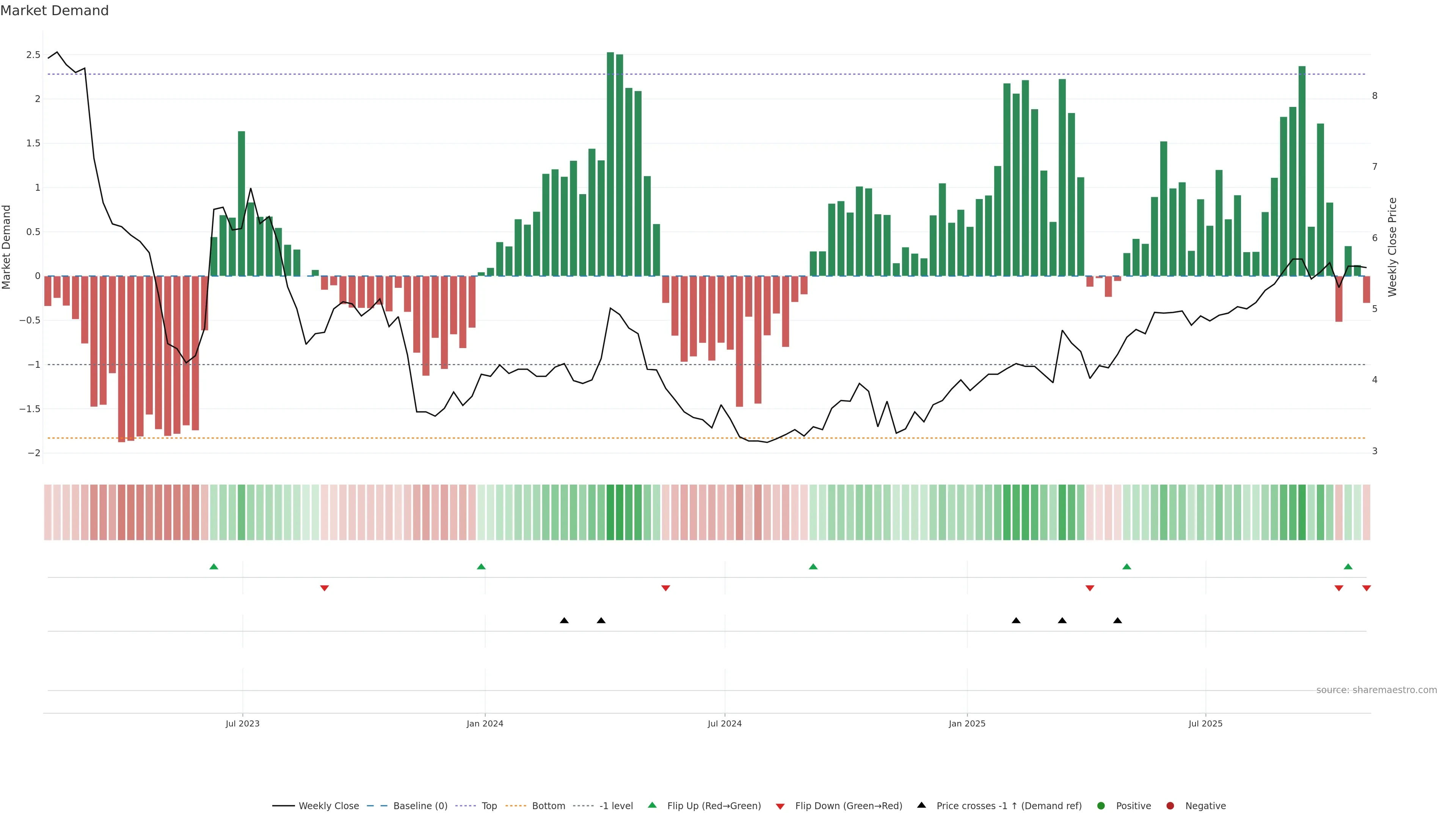Click darkest green heatmap cell near April 2024
The width and height of the screenshot is (1456, 819).
(x=610, y=512)
